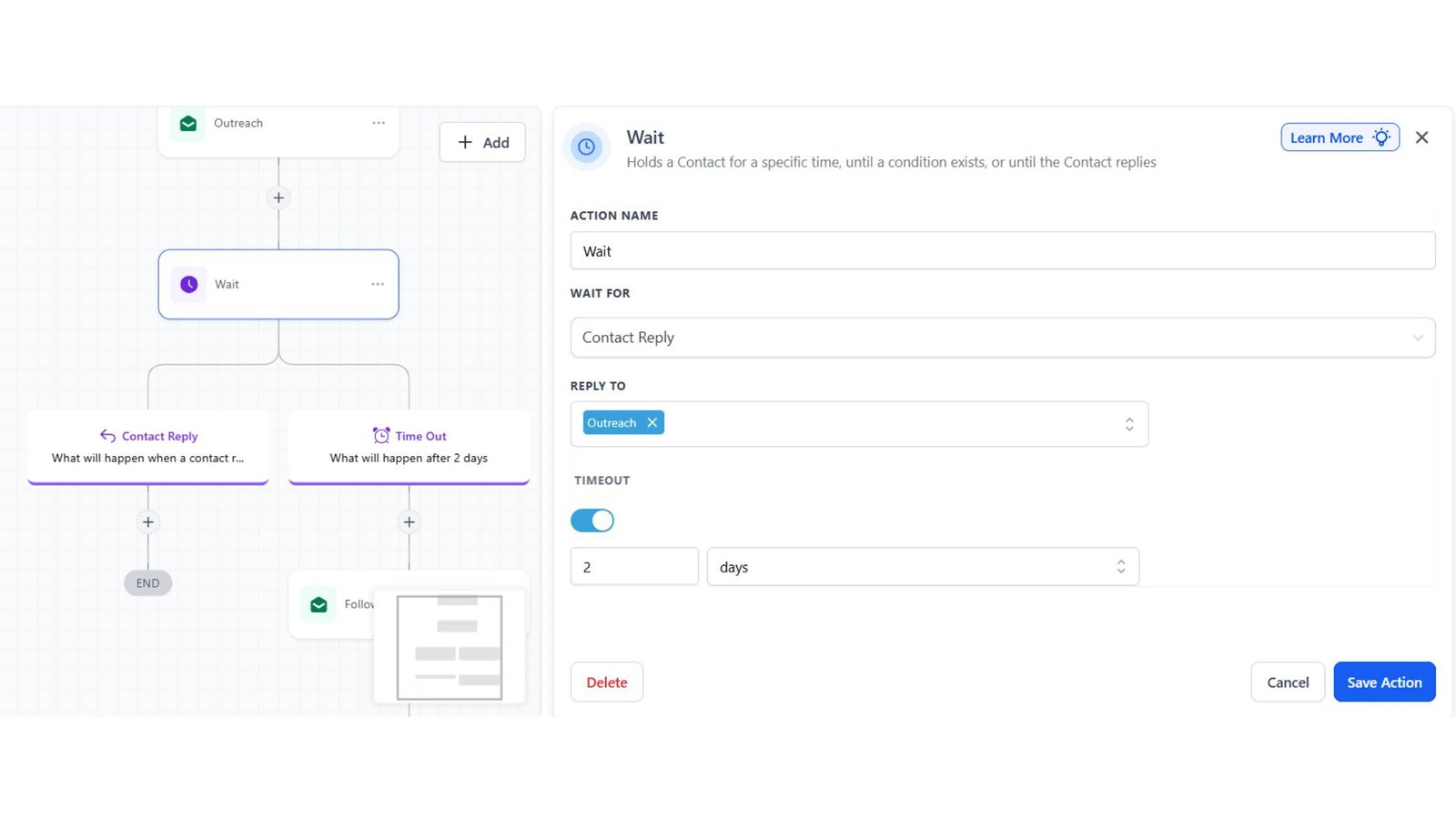The image size is (1456, 819).
Task: Click the lightbulb icon next to Learn More
Action: [1381, 137]
